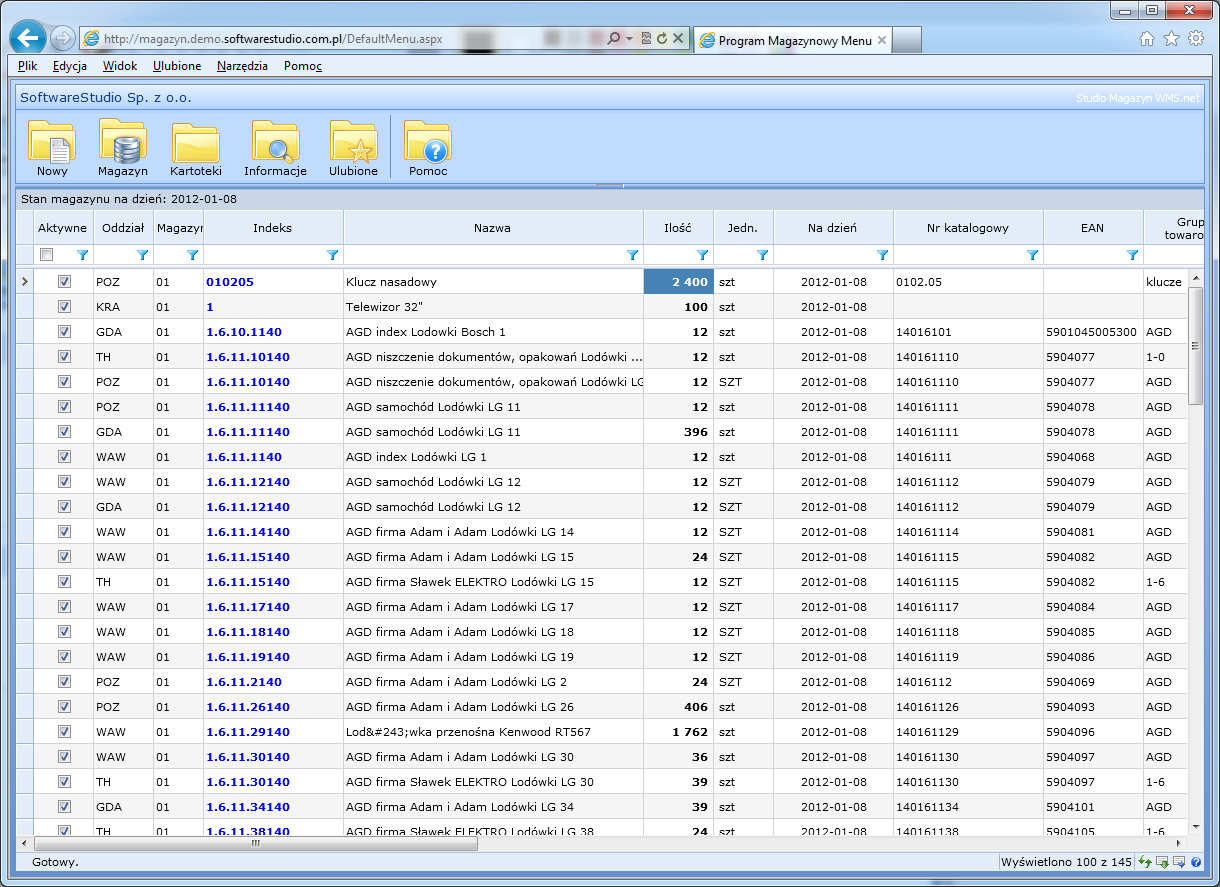Open the filter dropdown for Indeks column
Viewport: 1220px width, 887px height.
tap(332, 255)
